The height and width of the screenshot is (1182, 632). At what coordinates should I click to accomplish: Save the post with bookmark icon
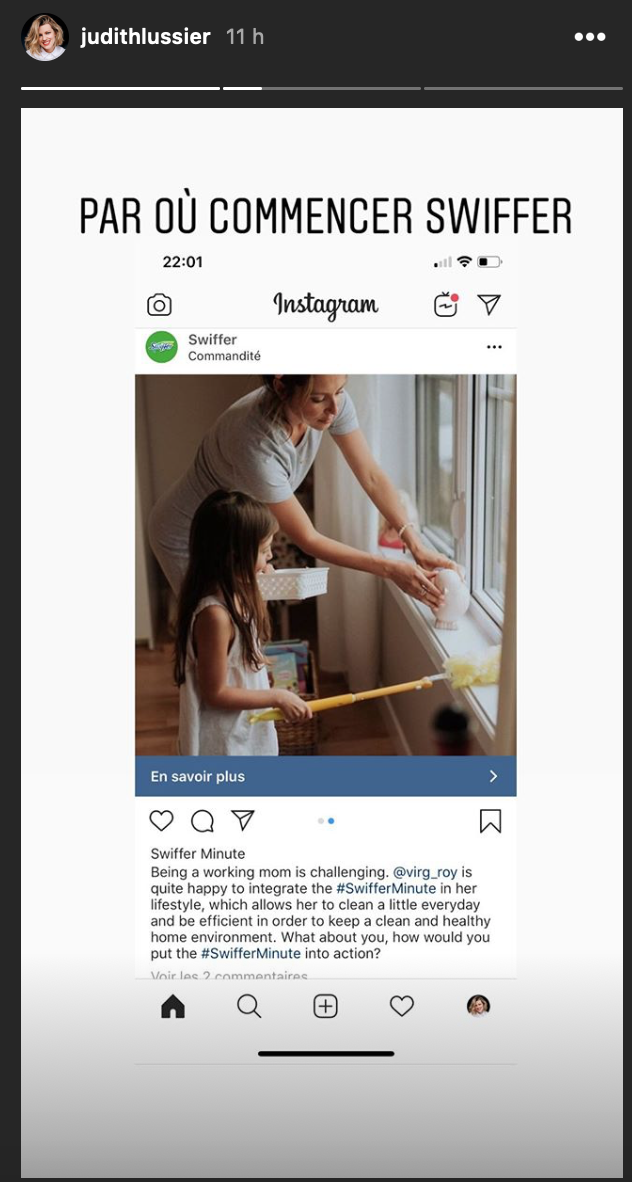coord(490,821)
